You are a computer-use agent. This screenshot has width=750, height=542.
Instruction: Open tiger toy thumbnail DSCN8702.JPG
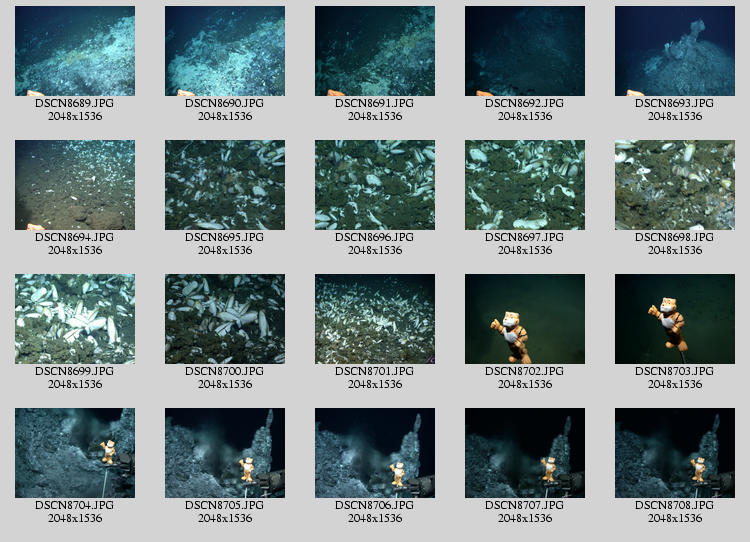[525, 319]
